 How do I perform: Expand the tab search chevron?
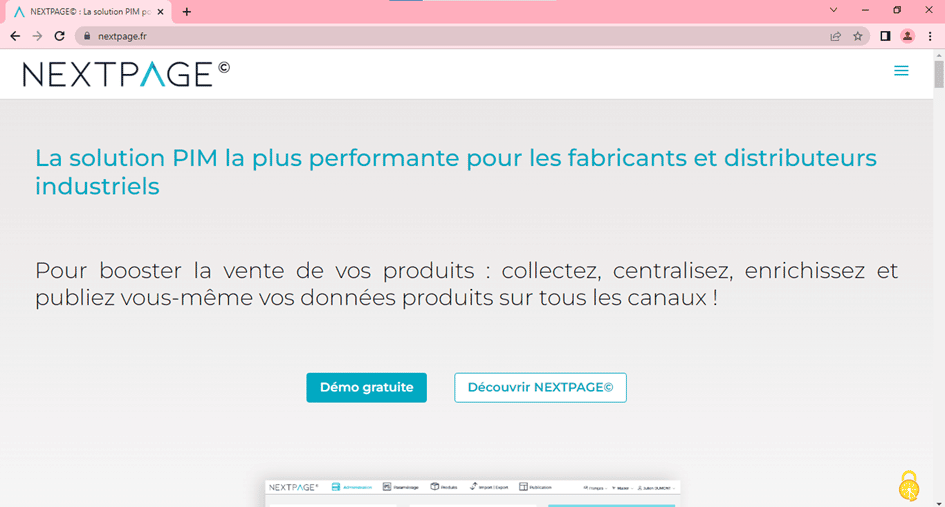(x=834, y=10)
